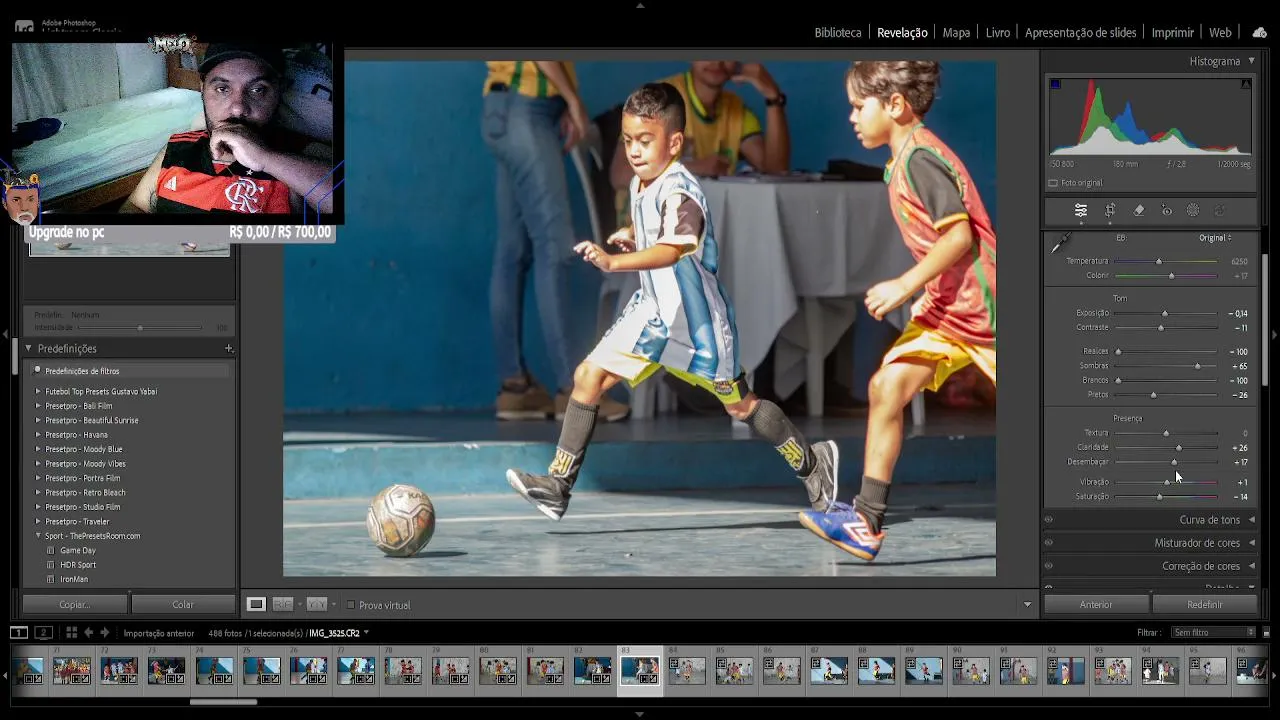The width and height of the screenshot is (1280, 720).
Task: Expand the Misturador de cores panel
Action: coord(1251,543)
